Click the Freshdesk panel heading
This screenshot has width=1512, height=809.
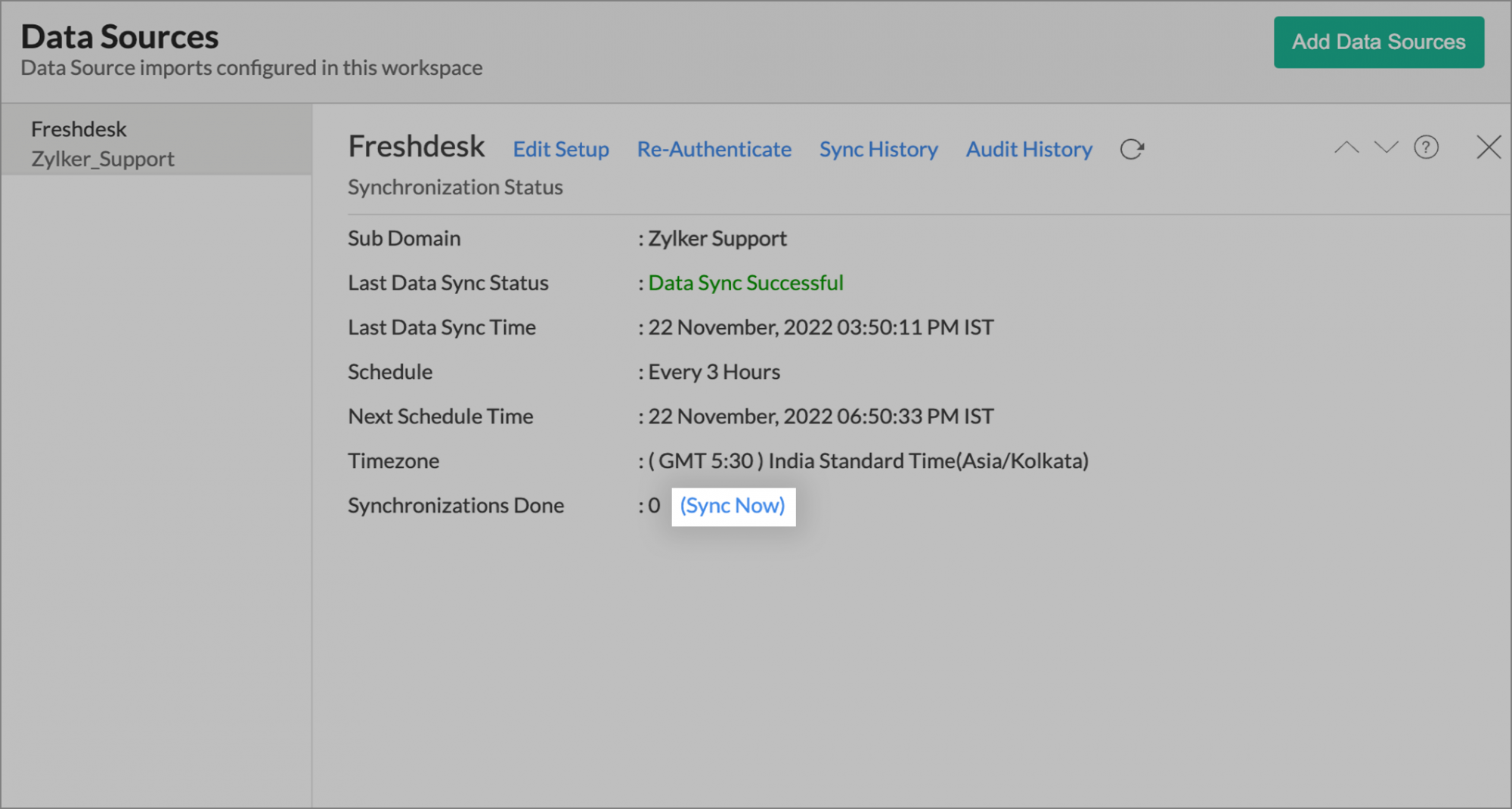(x=416, y=146)
